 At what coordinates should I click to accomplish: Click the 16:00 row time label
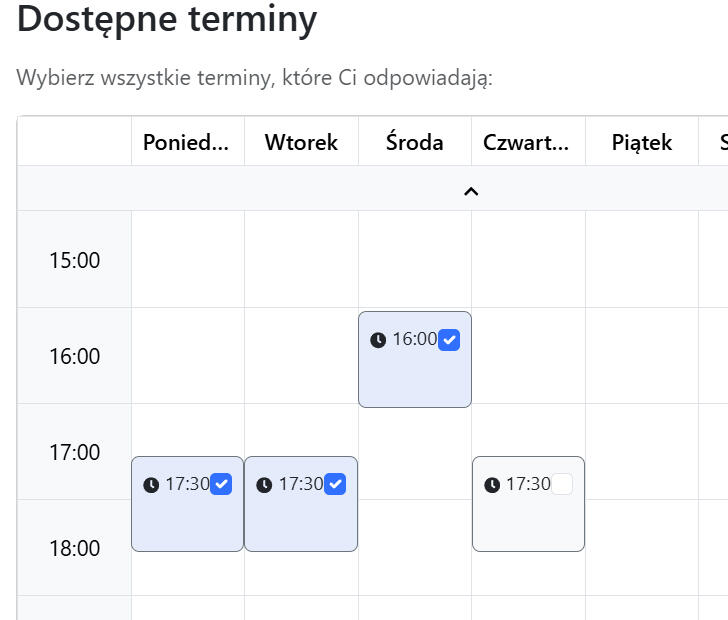click(x=75, y=357)
